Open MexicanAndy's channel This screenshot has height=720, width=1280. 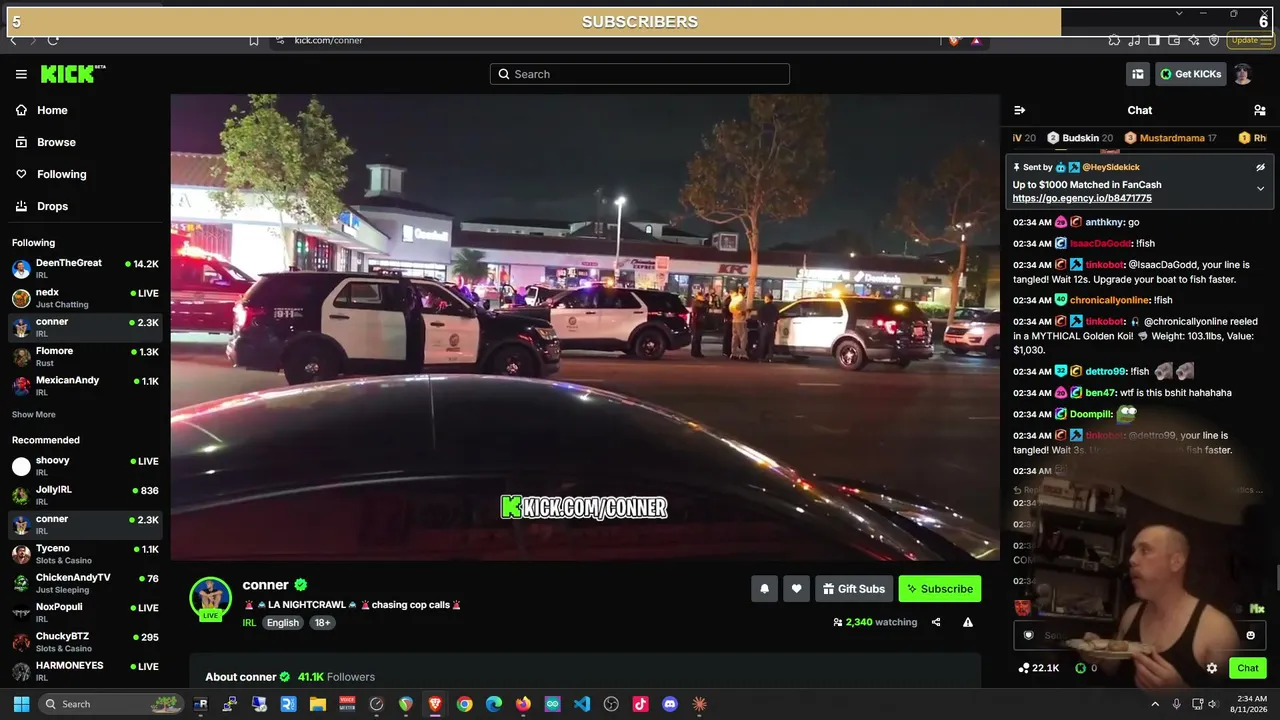click(85, 385)
